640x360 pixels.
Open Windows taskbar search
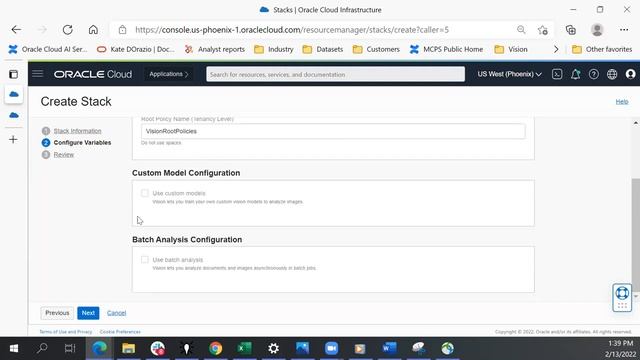(42, 348)
